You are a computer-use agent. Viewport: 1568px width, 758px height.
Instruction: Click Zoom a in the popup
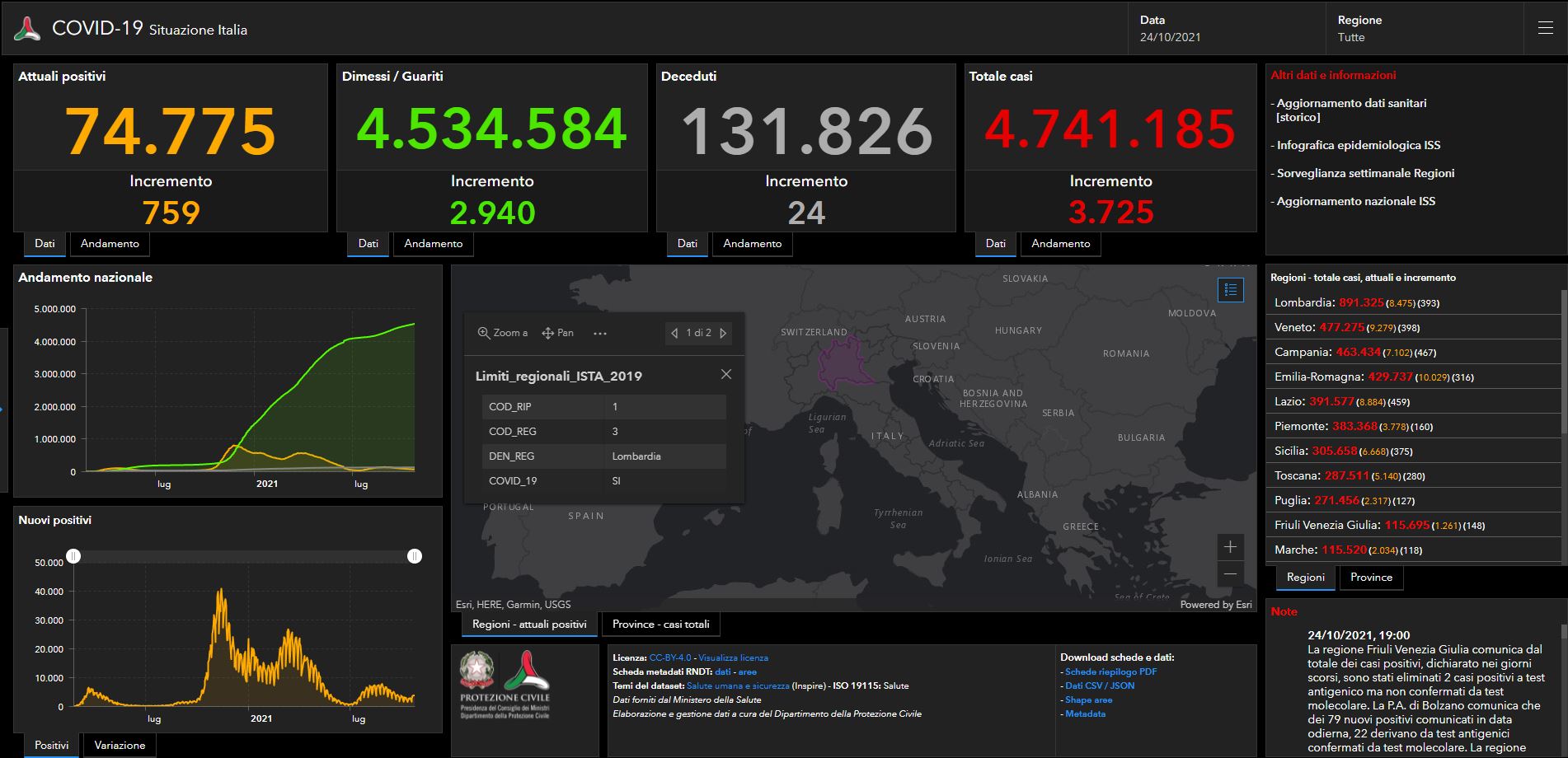[503, 333]
